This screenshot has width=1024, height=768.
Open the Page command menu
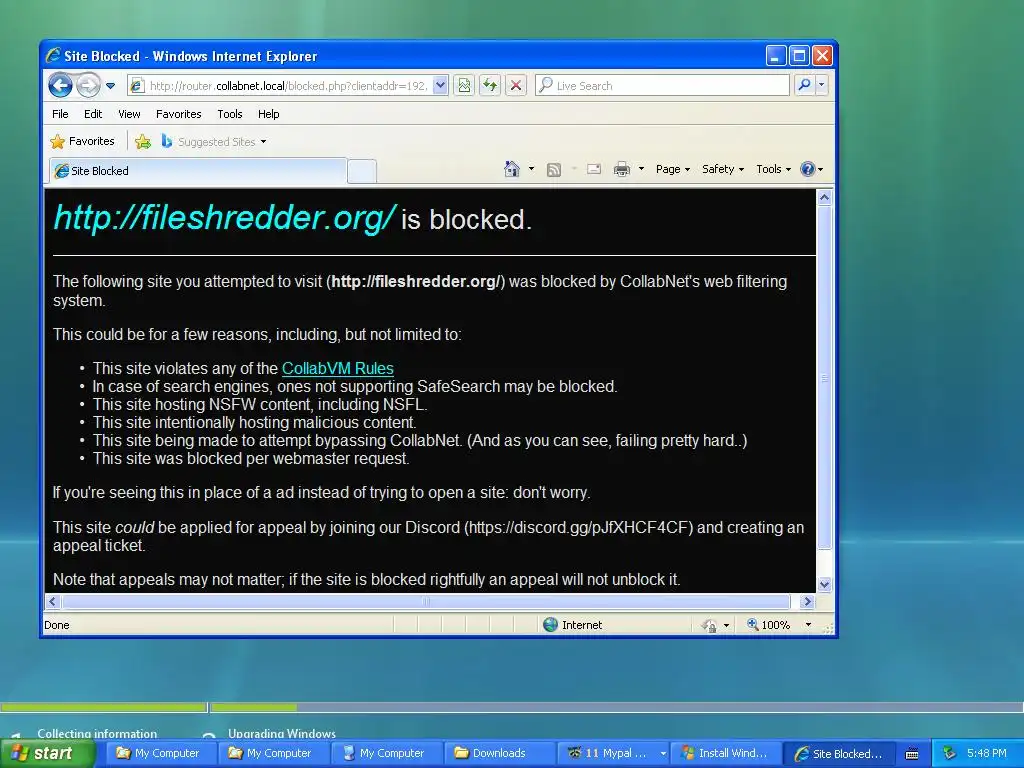click(x=673, y=169)
